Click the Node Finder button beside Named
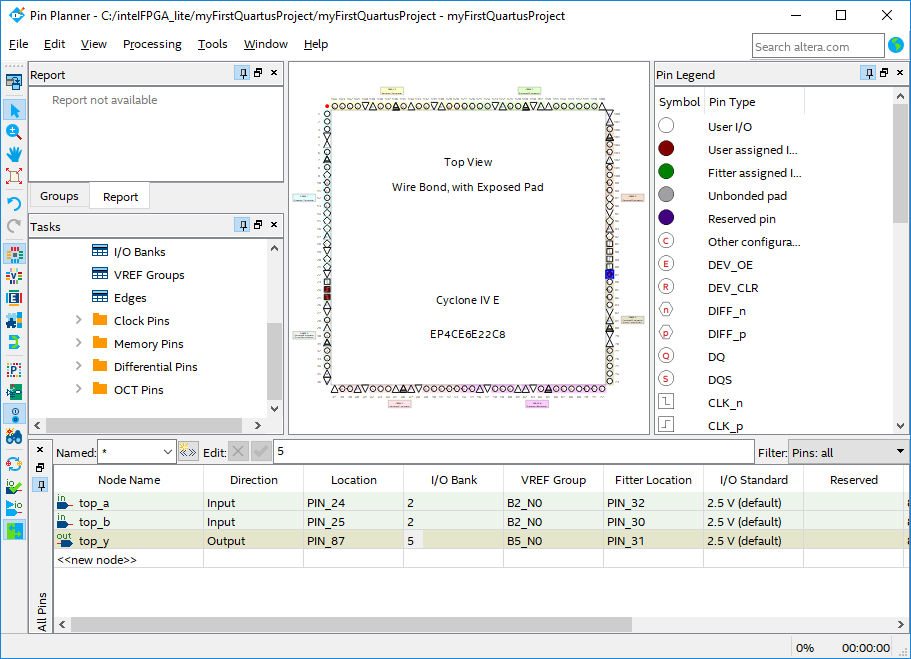 [188, 452]
